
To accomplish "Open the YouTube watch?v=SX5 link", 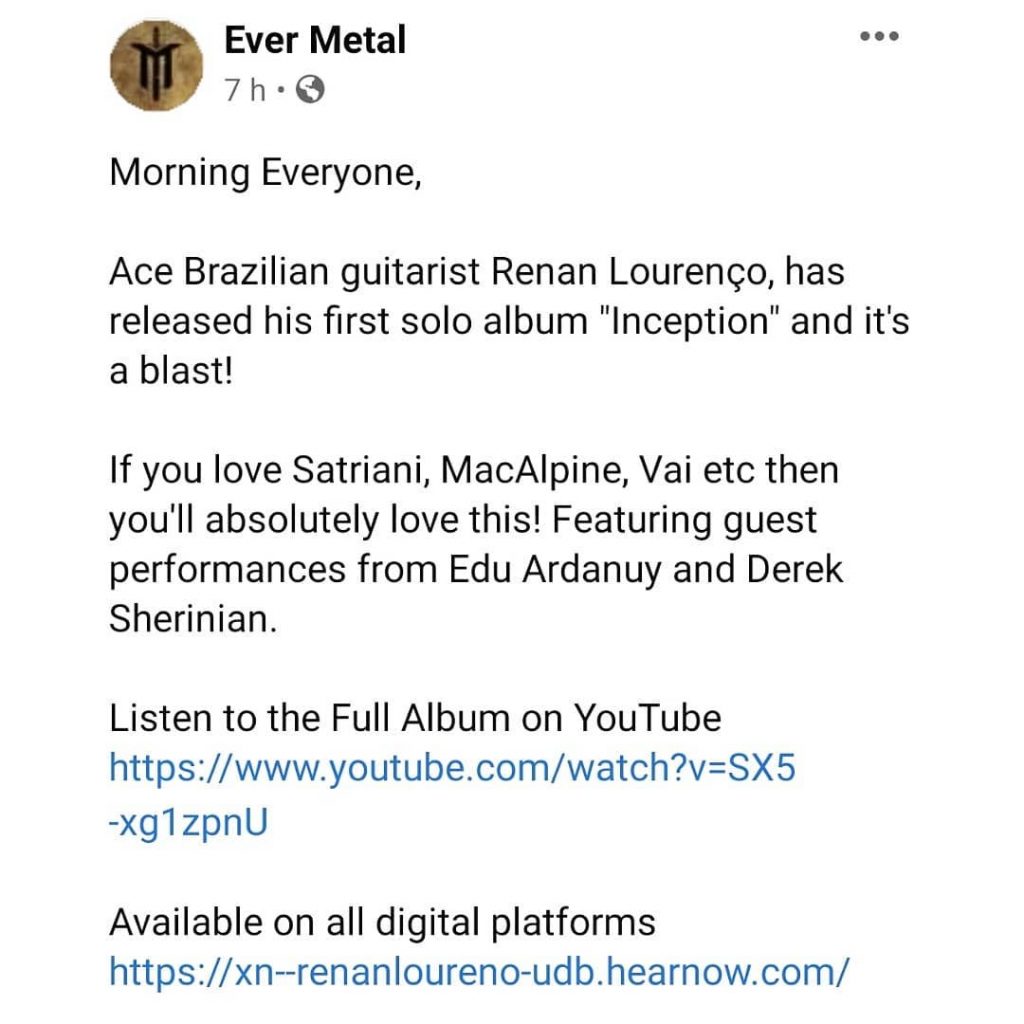I will (x=452, y=767).
